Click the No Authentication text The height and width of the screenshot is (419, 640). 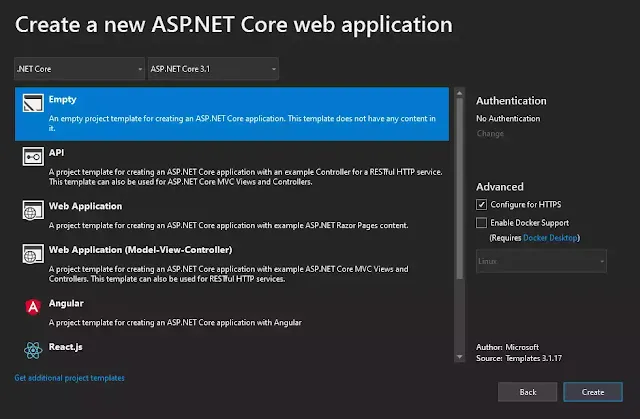(x=508, y=118)
